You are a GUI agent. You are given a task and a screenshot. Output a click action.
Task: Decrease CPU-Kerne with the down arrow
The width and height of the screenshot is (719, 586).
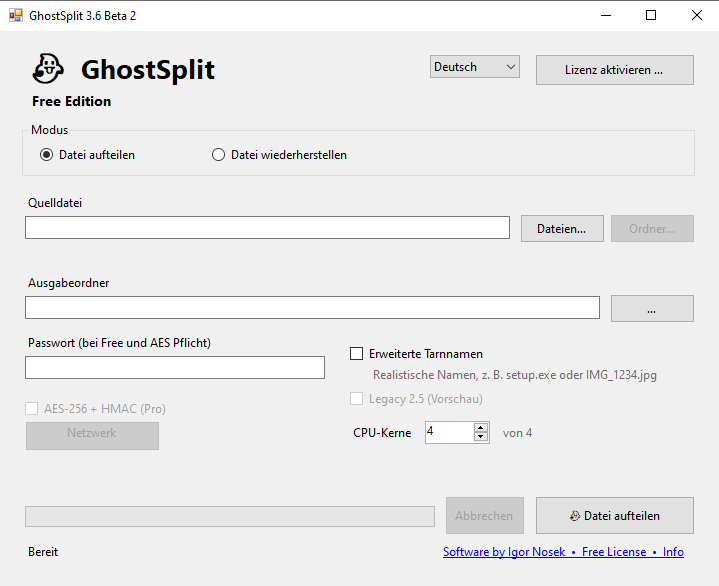481,437
